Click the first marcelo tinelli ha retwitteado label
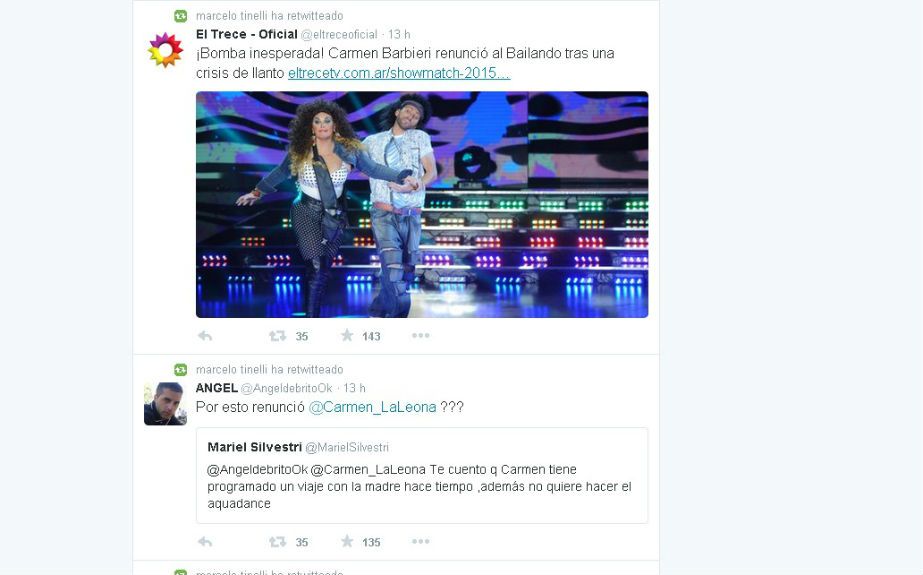The image size is (923, 575). [x=270, y=16]
